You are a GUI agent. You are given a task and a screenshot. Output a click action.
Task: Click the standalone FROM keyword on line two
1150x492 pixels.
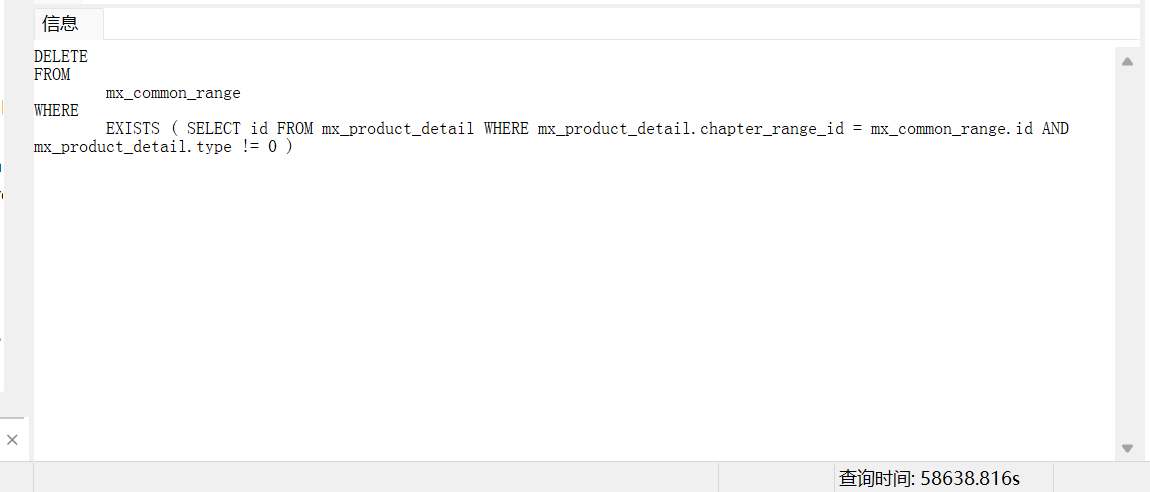[x=52, y=75]
